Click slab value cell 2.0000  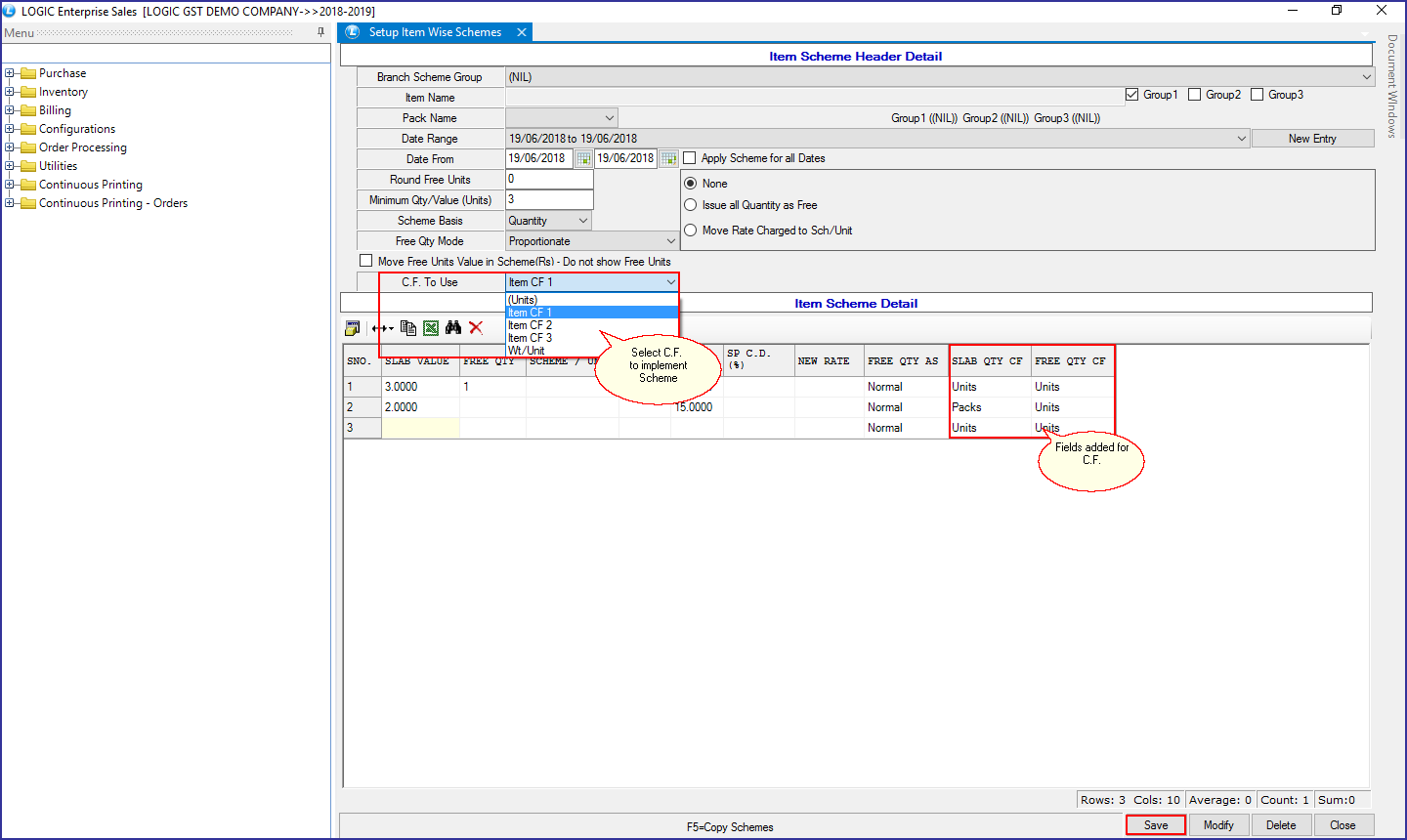[x=420, y=407]
